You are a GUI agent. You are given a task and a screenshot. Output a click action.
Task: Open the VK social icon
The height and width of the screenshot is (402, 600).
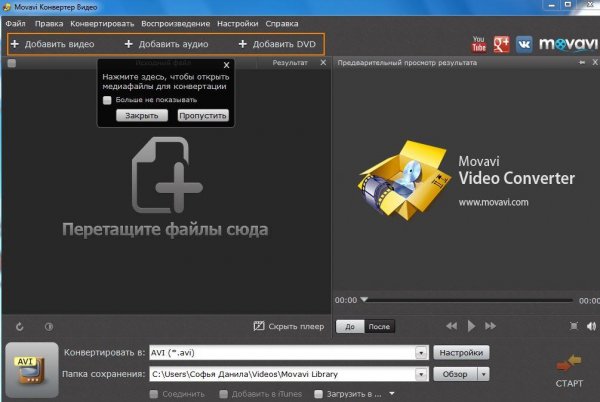click(524, 44)
